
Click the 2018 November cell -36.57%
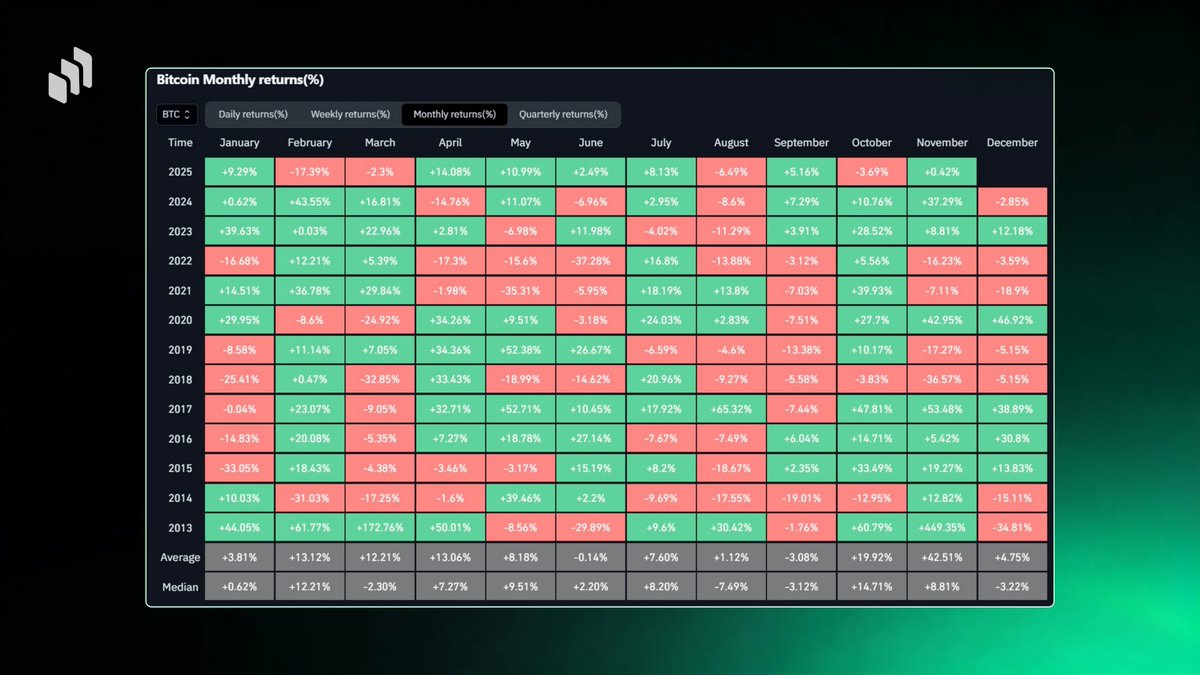[x=942, y=378]
